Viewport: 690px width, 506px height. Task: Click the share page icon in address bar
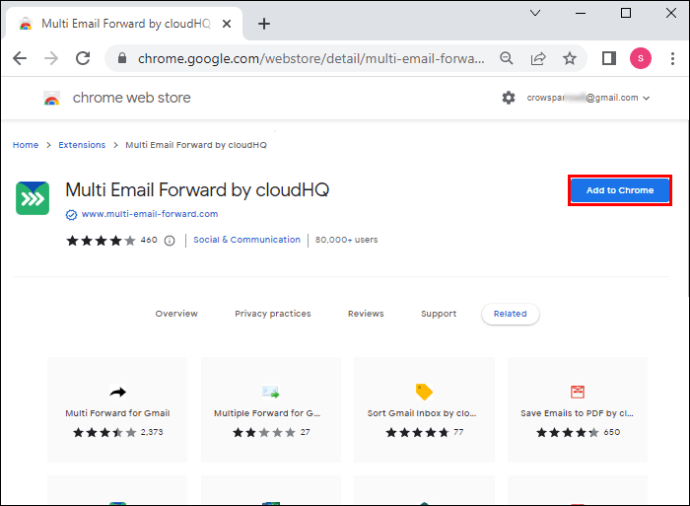538,58
